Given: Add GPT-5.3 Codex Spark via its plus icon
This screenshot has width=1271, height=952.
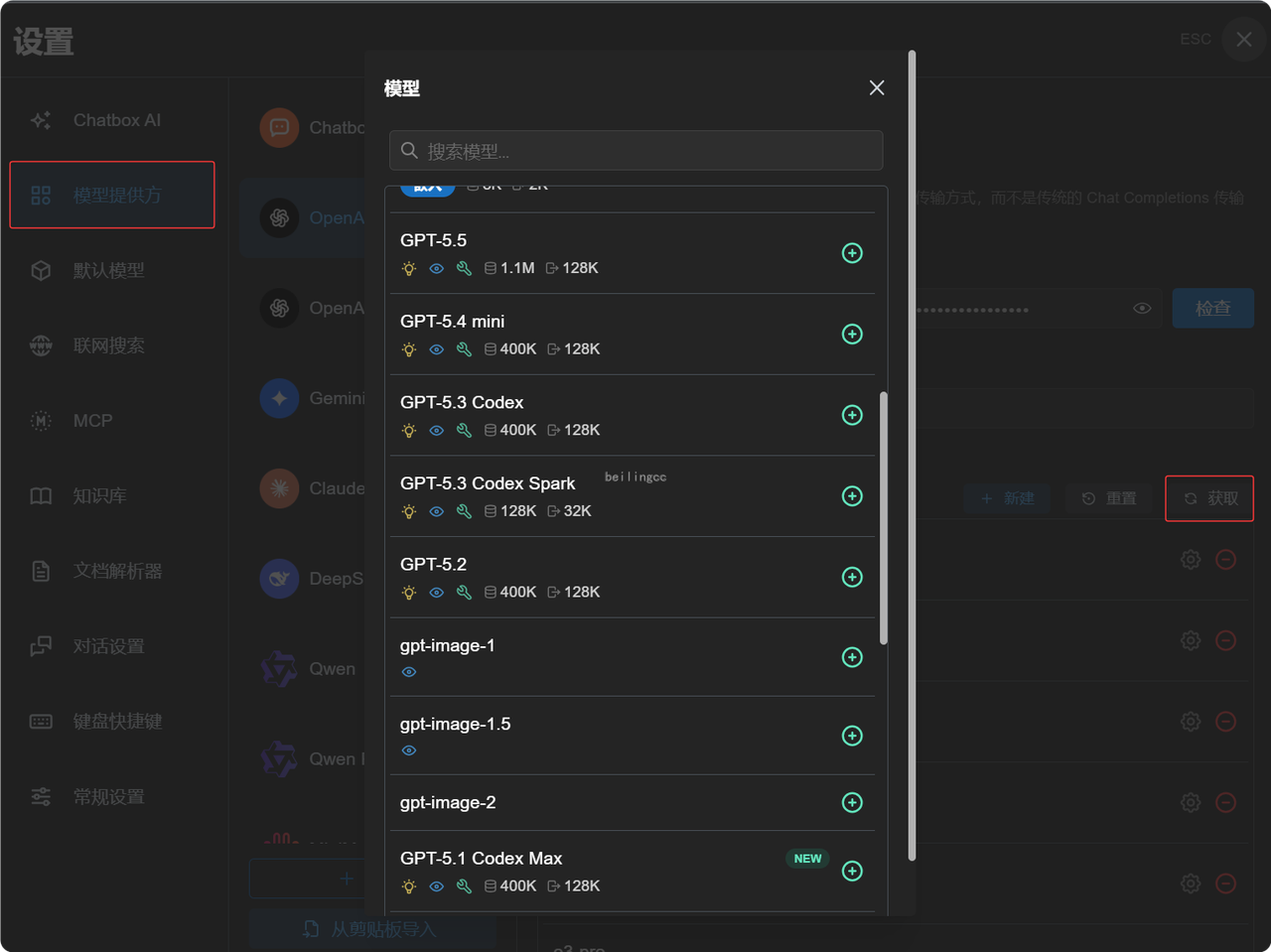Looking at the screenshot, I should tap(852, 496).
